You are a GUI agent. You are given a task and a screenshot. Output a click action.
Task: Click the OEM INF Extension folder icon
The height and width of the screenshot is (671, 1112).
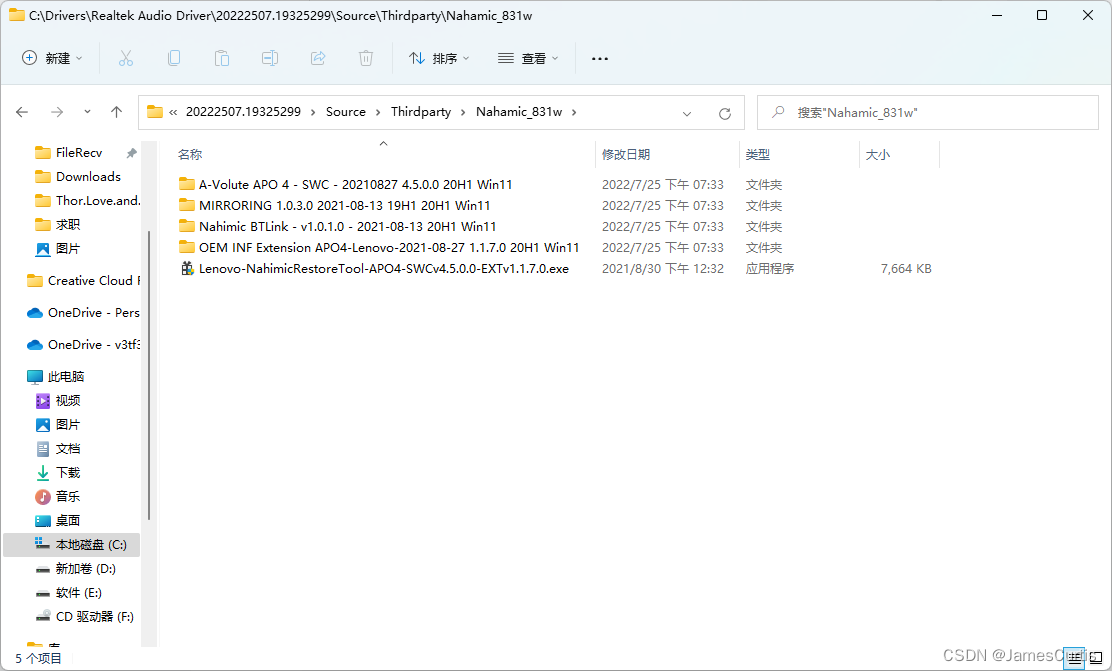pos(187,247)
